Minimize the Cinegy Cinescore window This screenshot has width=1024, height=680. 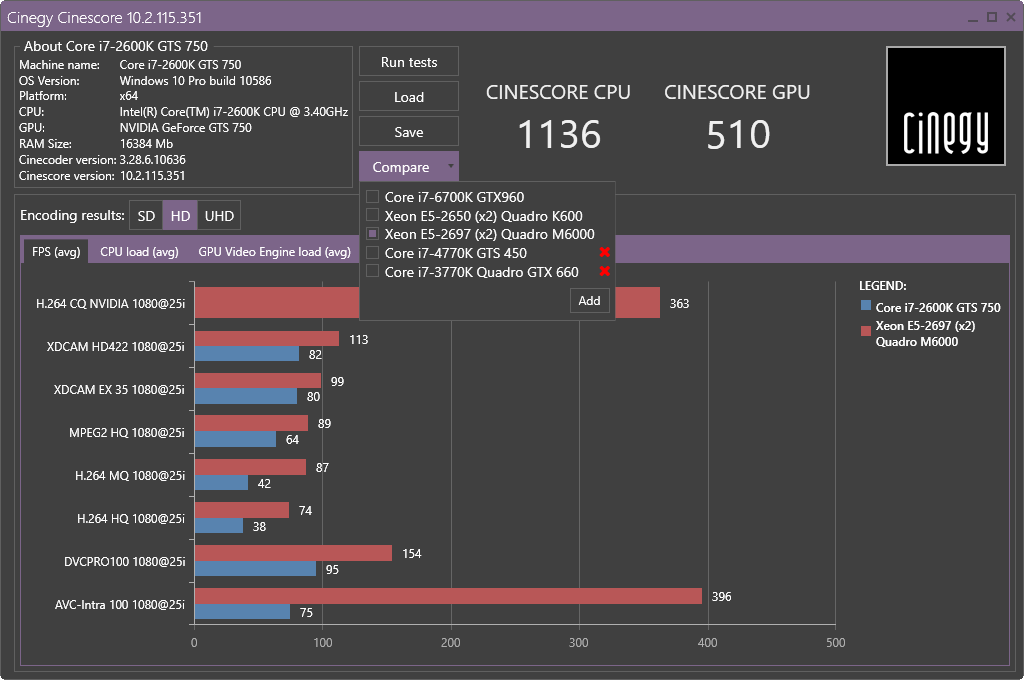coord(972,18)
